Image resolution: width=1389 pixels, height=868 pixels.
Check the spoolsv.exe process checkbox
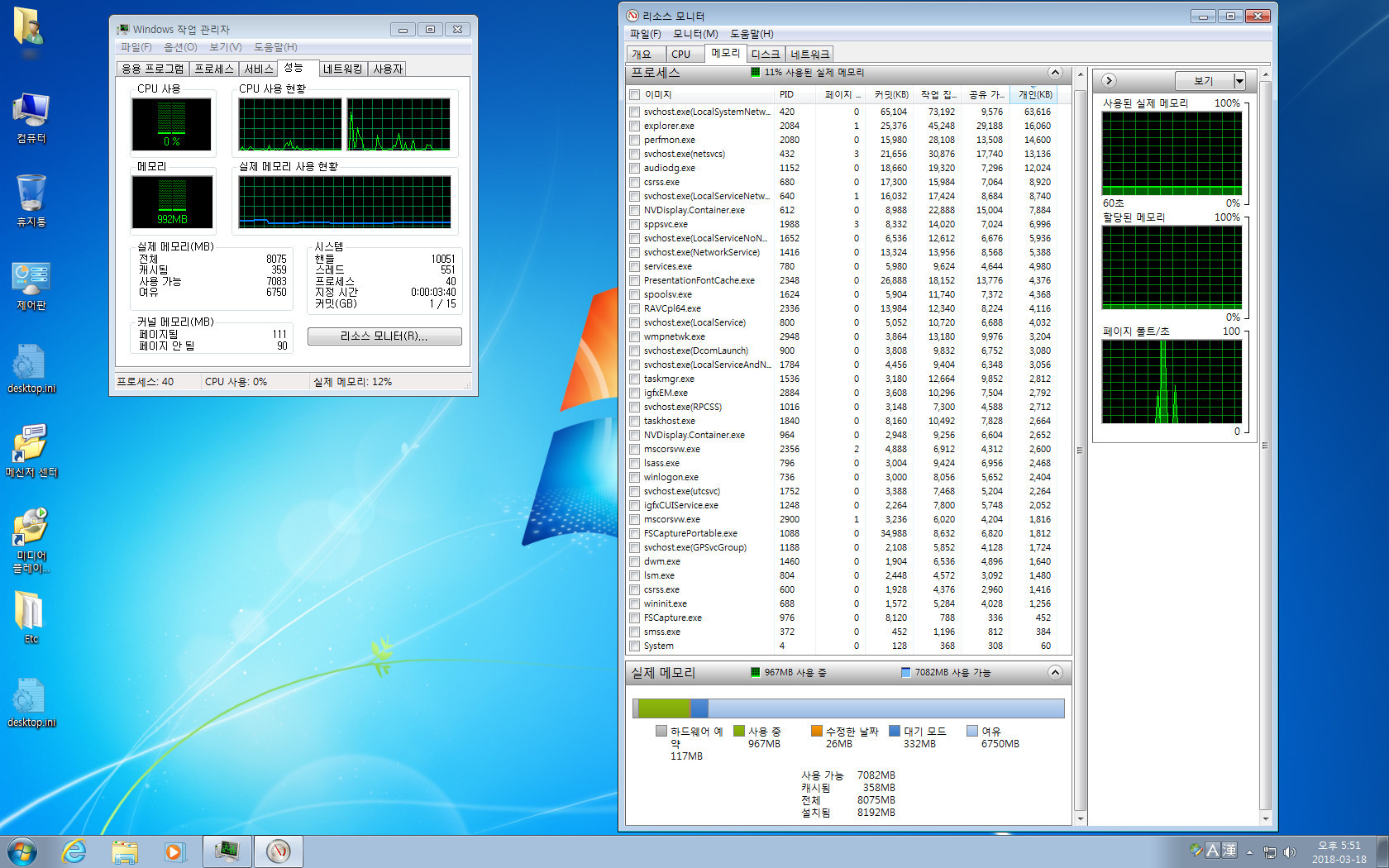635,294
